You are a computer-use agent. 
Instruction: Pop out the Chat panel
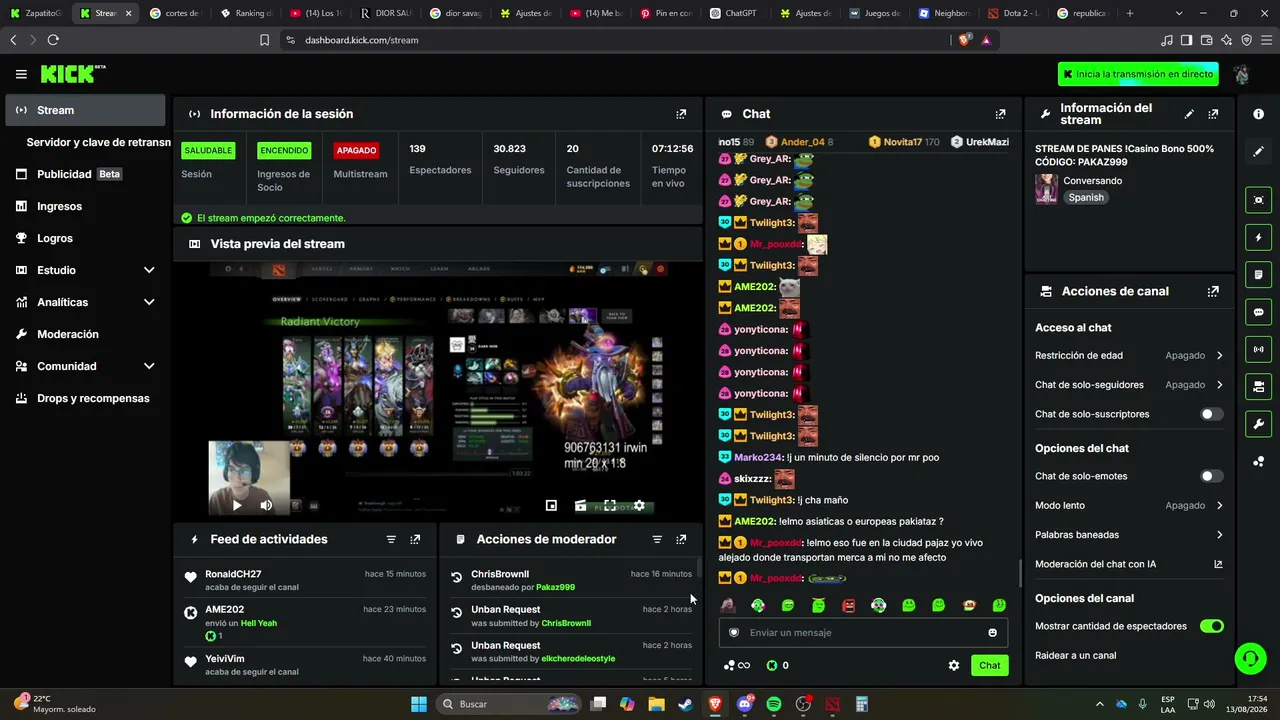[x=1000, y=114]
